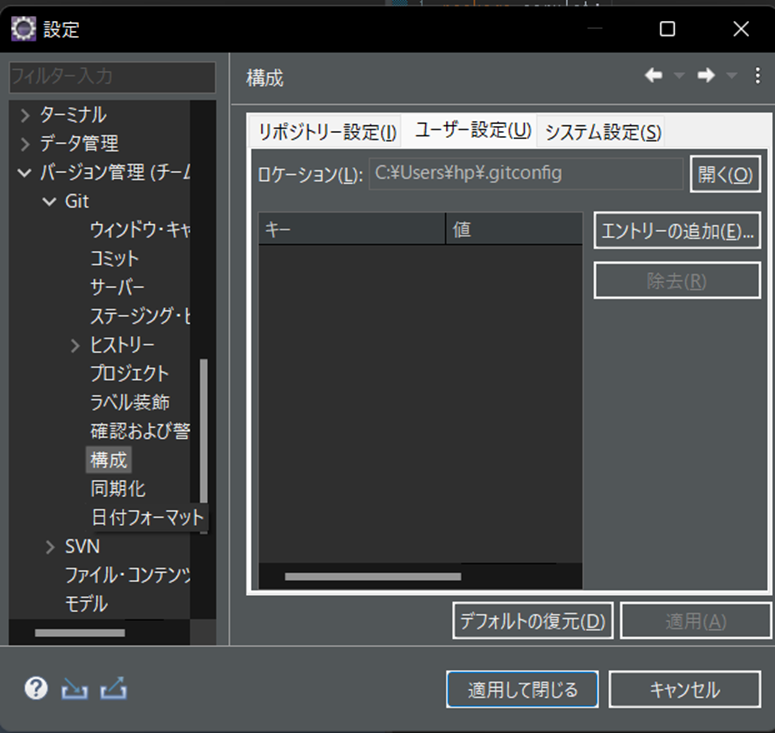Viewport: 775px width, 733px height.
Task: Click the キー column header
Action: pyautogui.click(x=352, y=229)
